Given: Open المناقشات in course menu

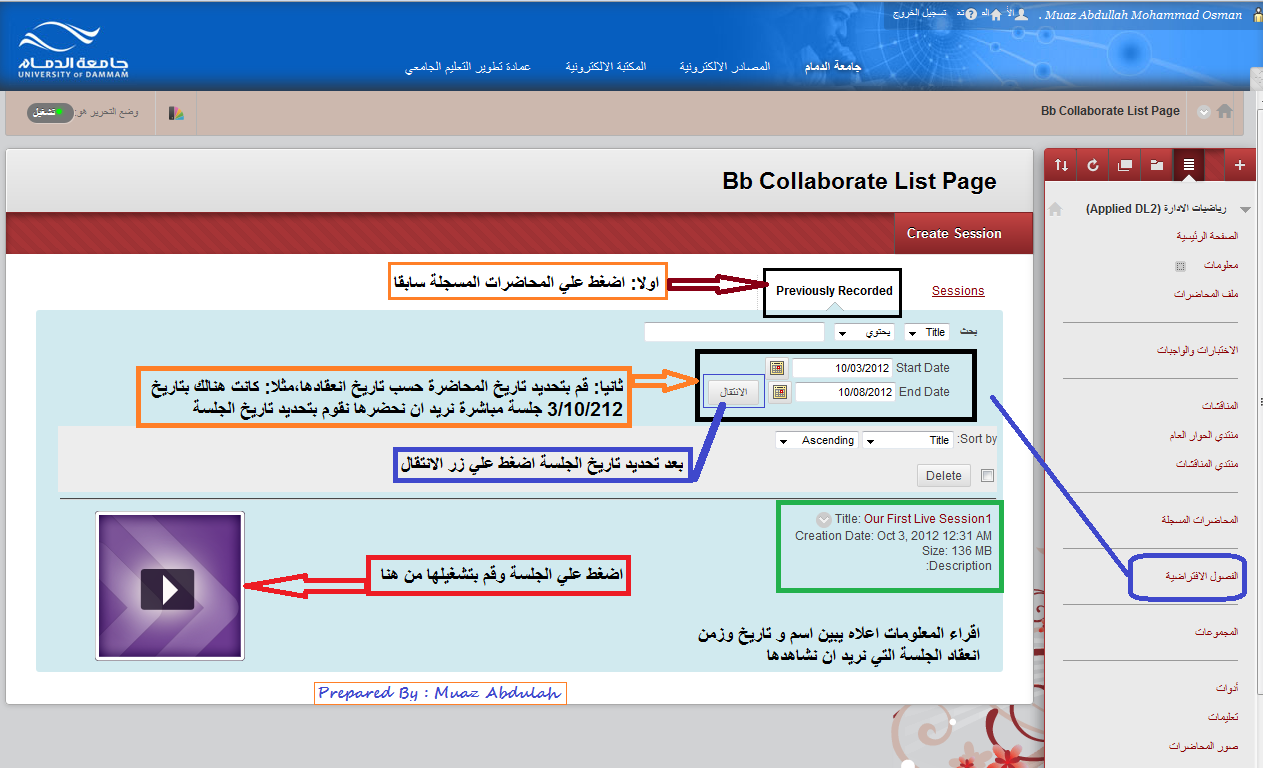Looking at the screenshot, I should [x=1220, y=406].
